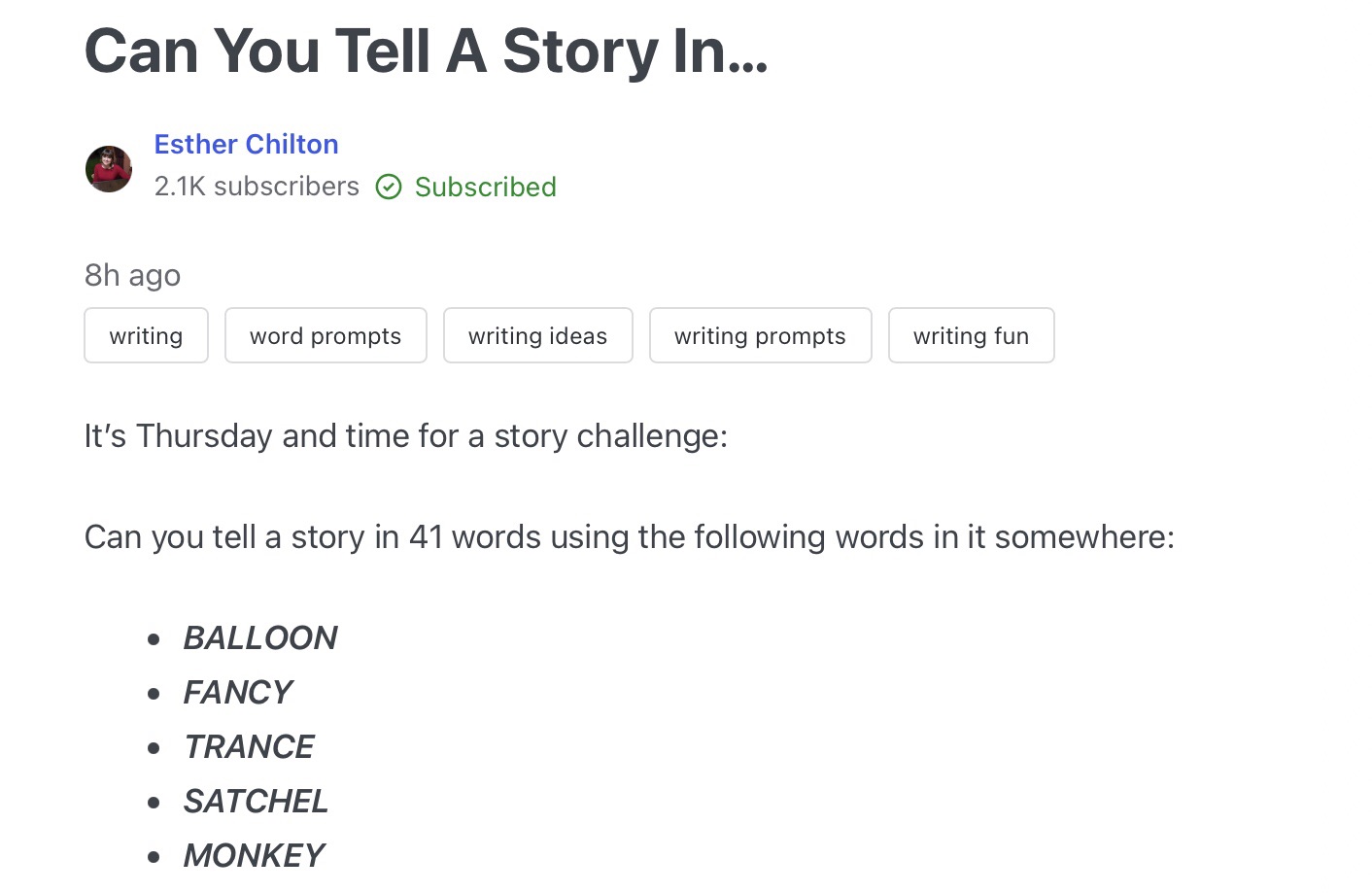
Task: Click the green Subscribed checkmark icon
Action: point(389,187)
